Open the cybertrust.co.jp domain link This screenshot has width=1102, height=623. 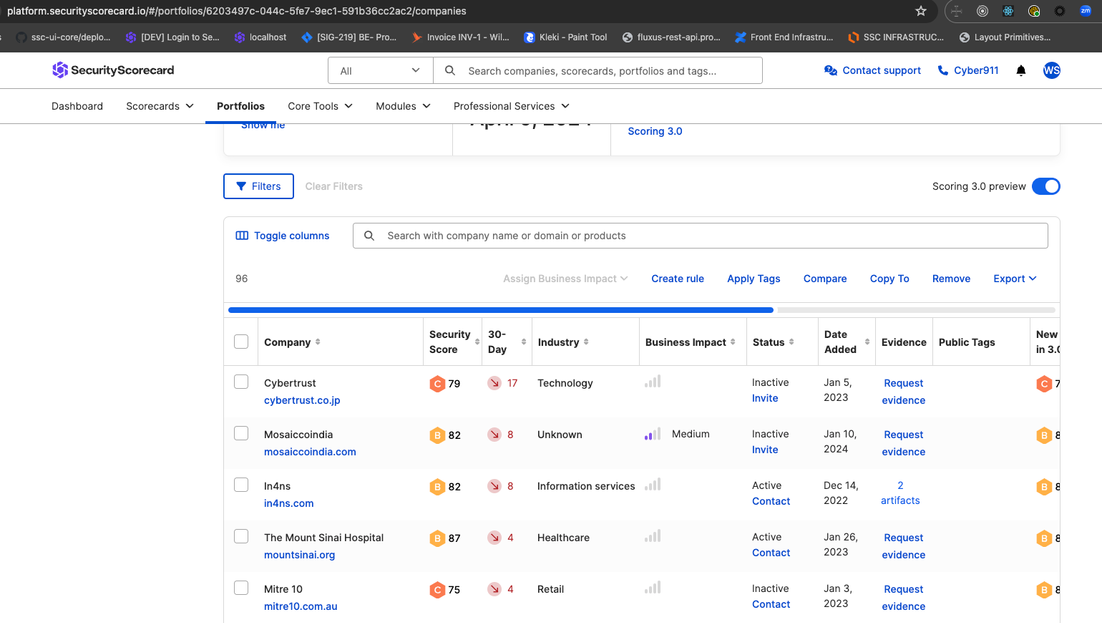pos(302,400)
